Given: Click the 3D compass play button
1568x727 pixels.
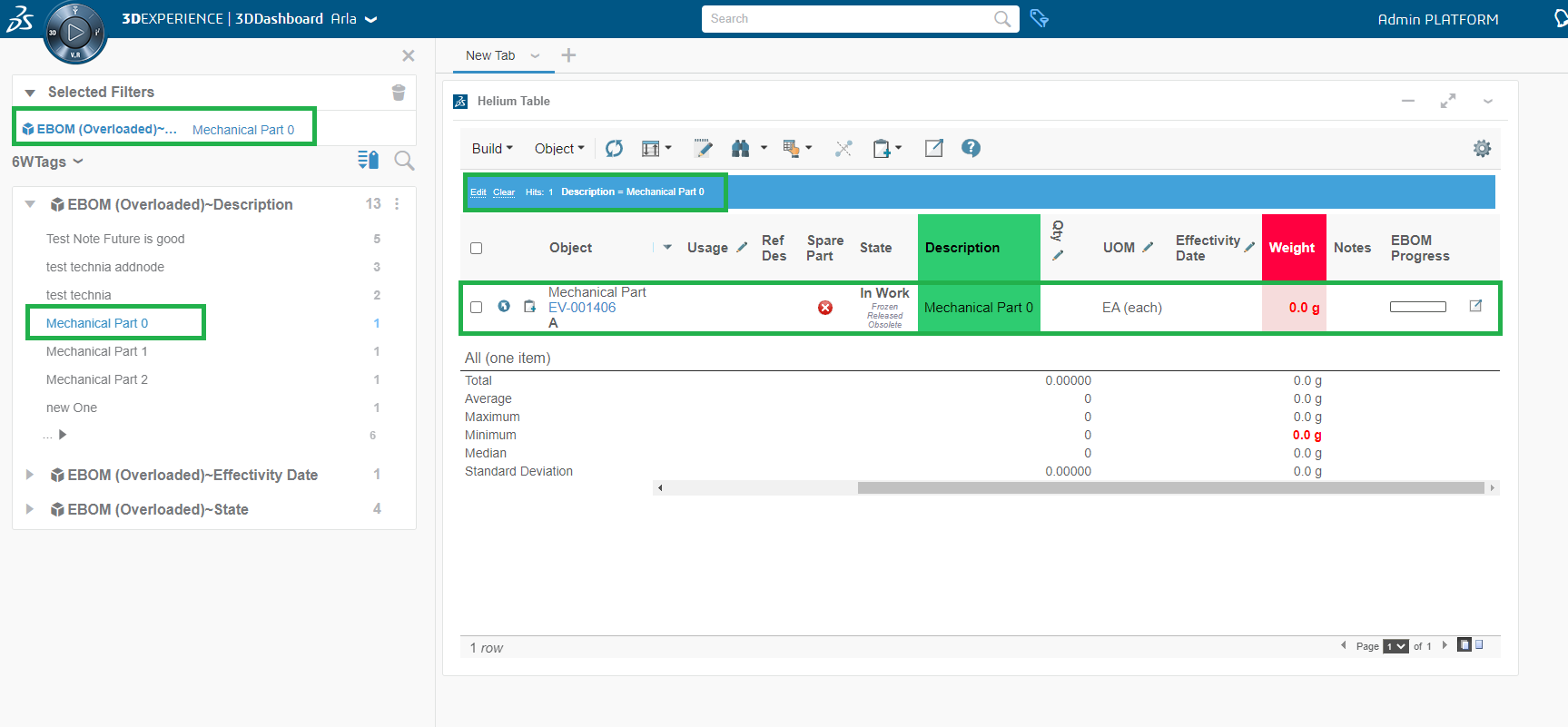Looking at the screenshot, I should click(75, 34).
